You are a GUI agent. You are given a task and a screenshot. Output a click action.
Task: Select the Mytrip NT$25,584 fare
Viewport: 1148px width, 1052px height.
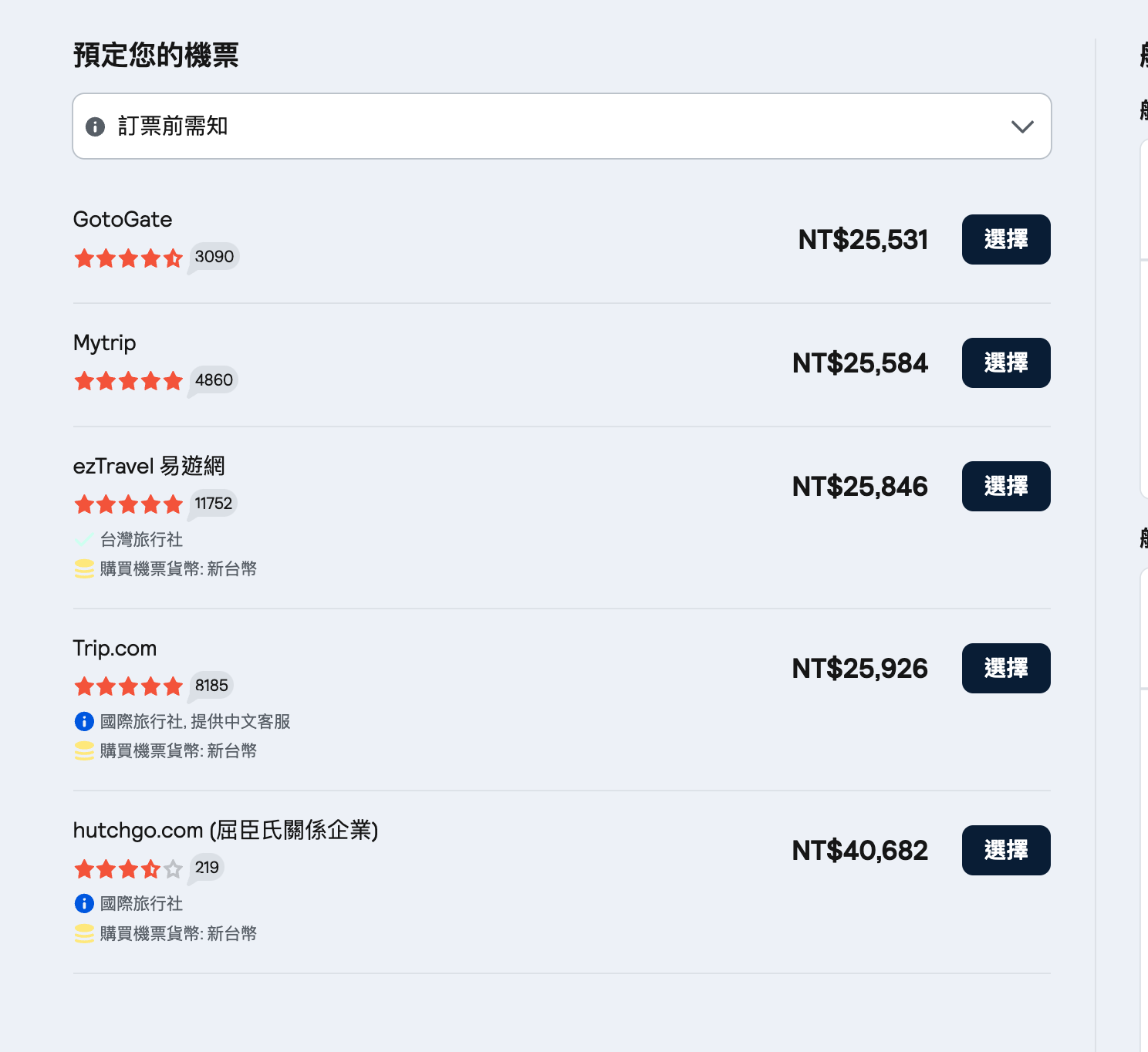pyautogui.click(x=1006, y=362)
